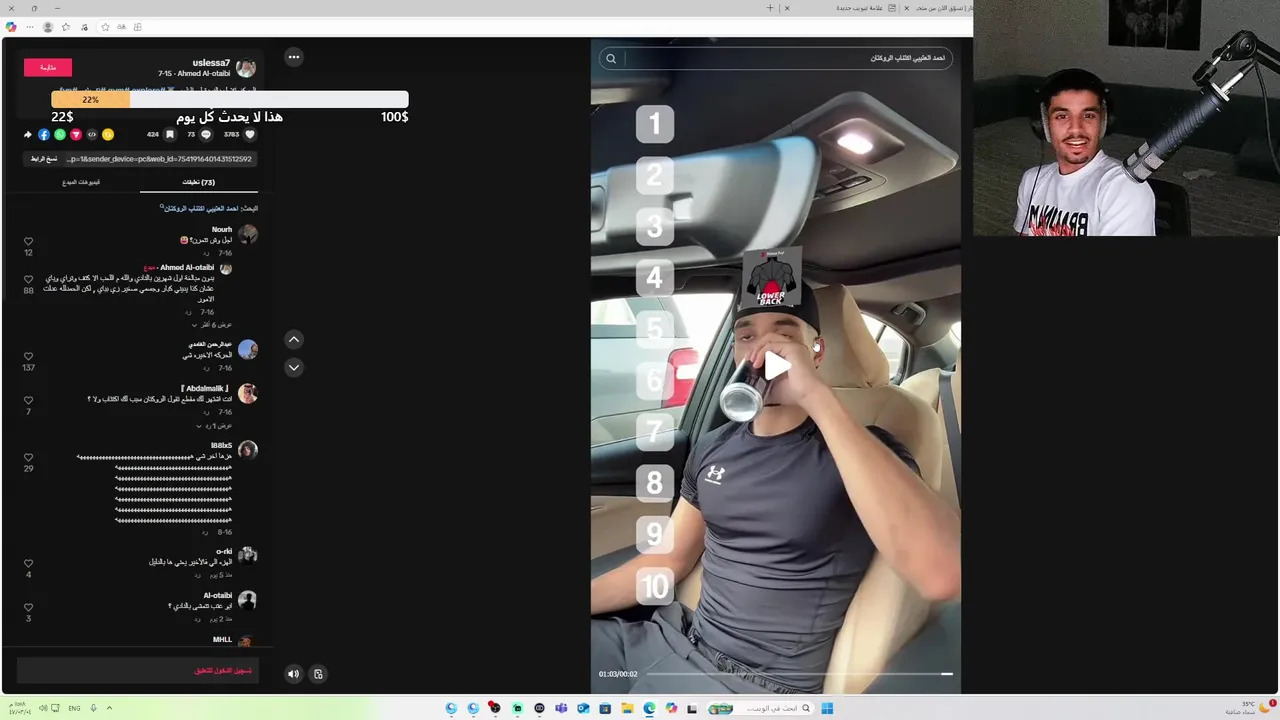Click the blue suggested search link above comments
Viewport: 1280px width, 720px height.
click(x=199, y=208)
